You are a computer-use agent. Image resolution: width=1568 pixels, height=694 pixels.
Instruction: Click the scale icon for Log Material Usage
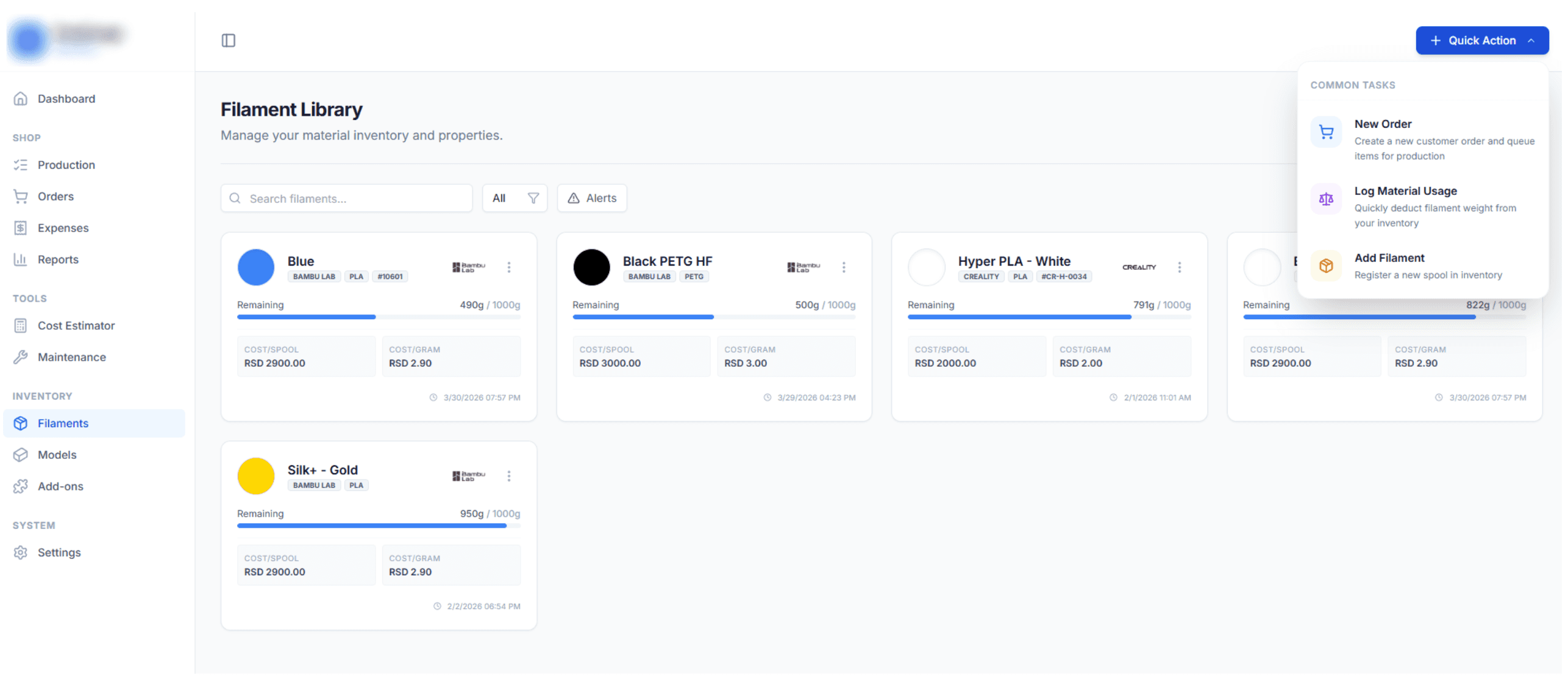coord(1325,199)
